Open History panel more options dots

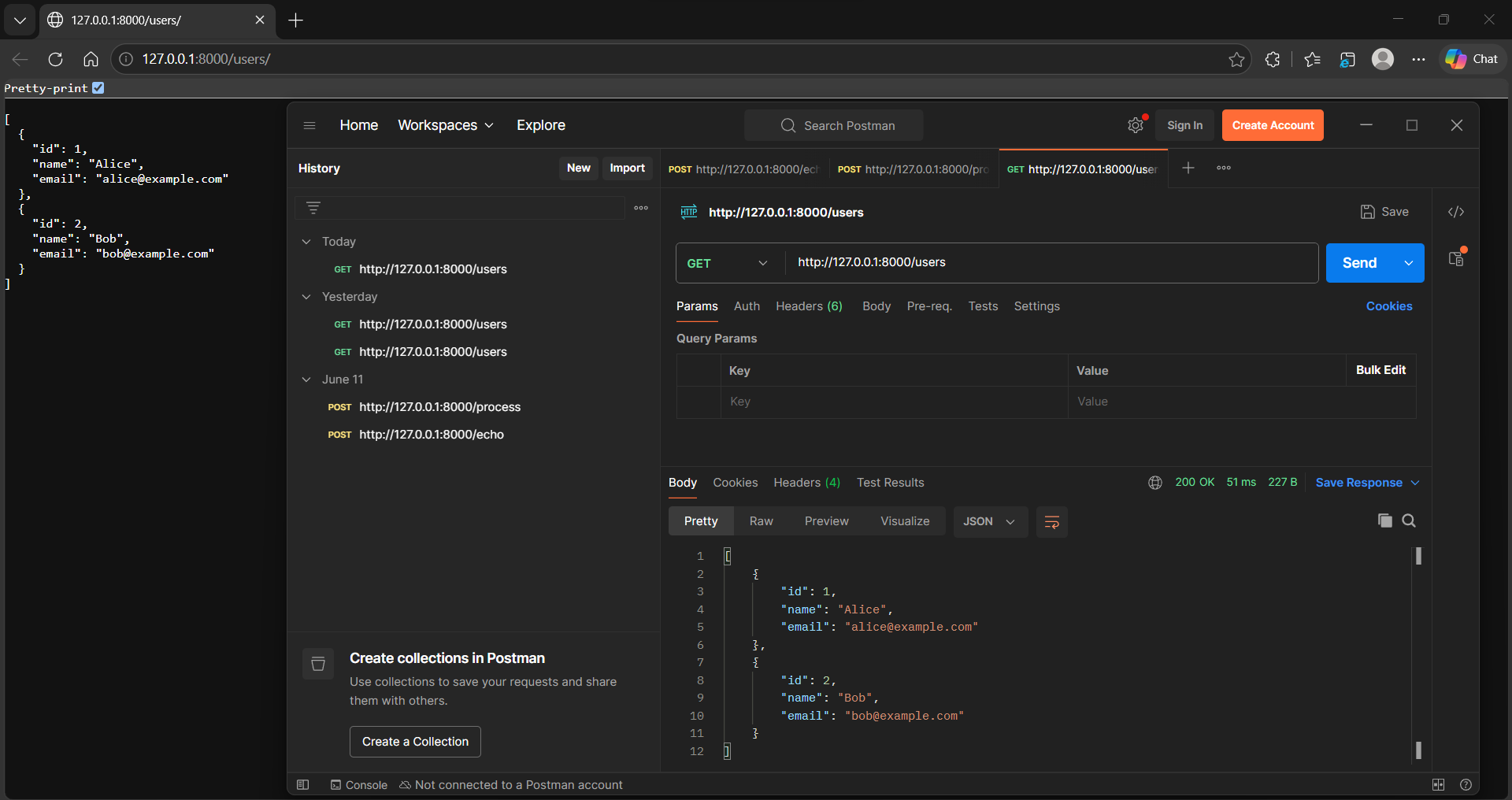[x=641, y=208]
